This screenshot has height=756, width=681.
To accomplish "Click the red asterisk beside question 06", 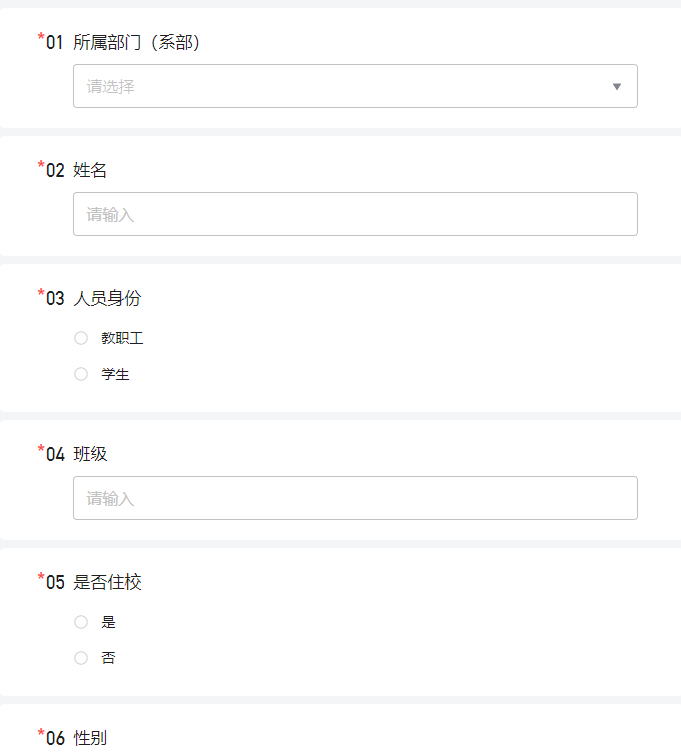I will click(41, 733).
